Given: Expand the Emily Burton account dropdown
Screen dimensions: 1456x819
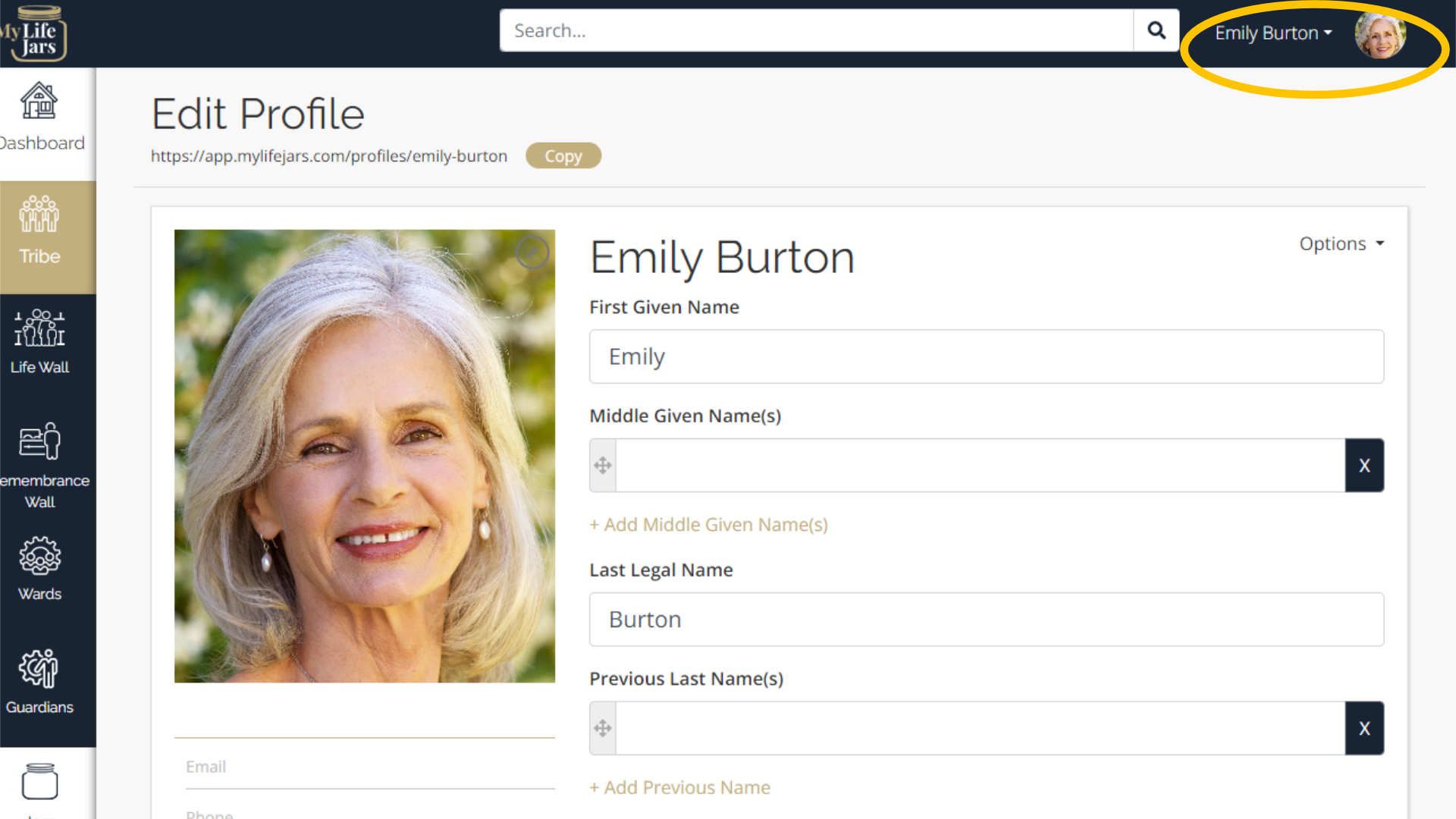Looking at the screenshot, I should pyautogui.click(x=1272, y=33).
